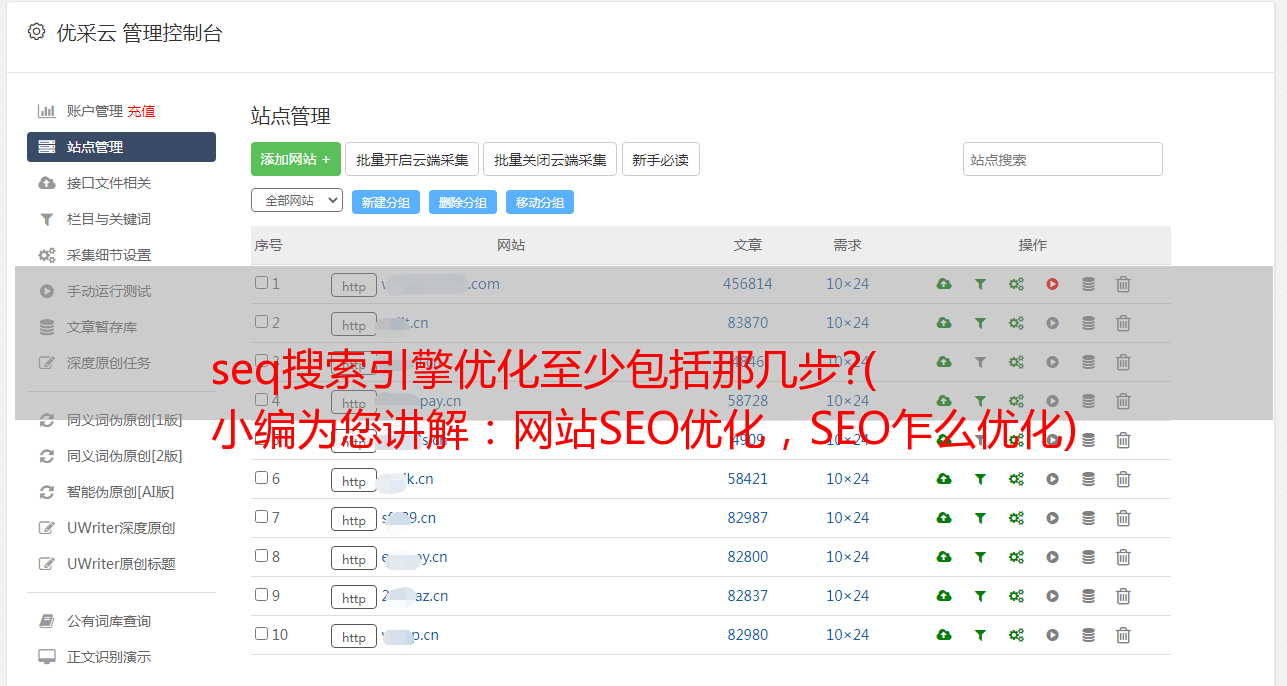The width and height of the screenshot is (1287, 686).
Task: Open the gears settings icon in row 8
Action: coord(1016,557)
